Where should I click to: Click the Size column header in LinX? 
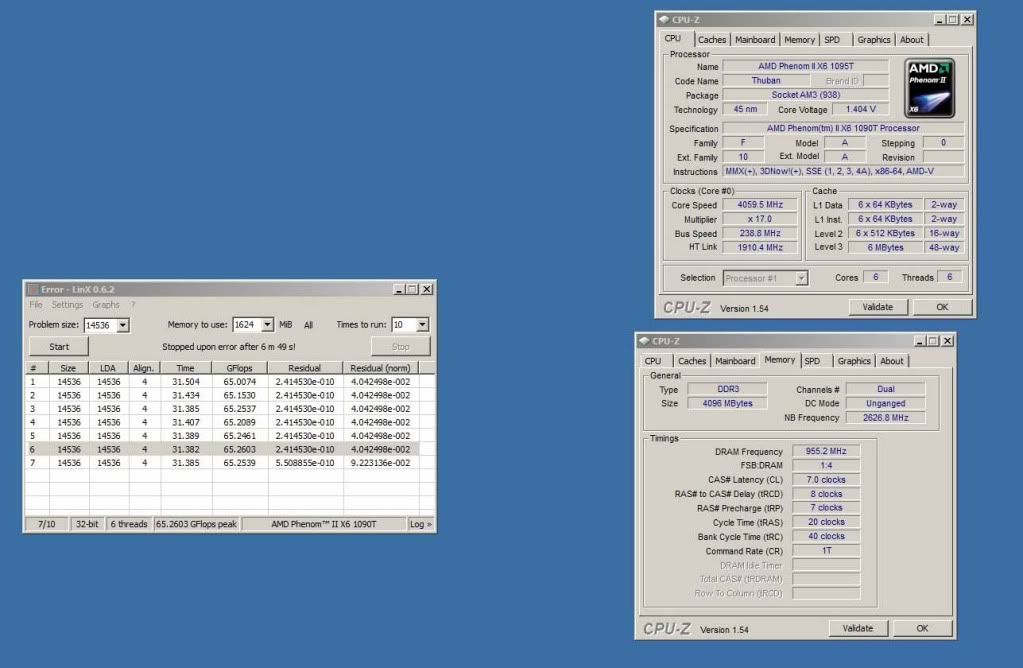coord(68,368)
